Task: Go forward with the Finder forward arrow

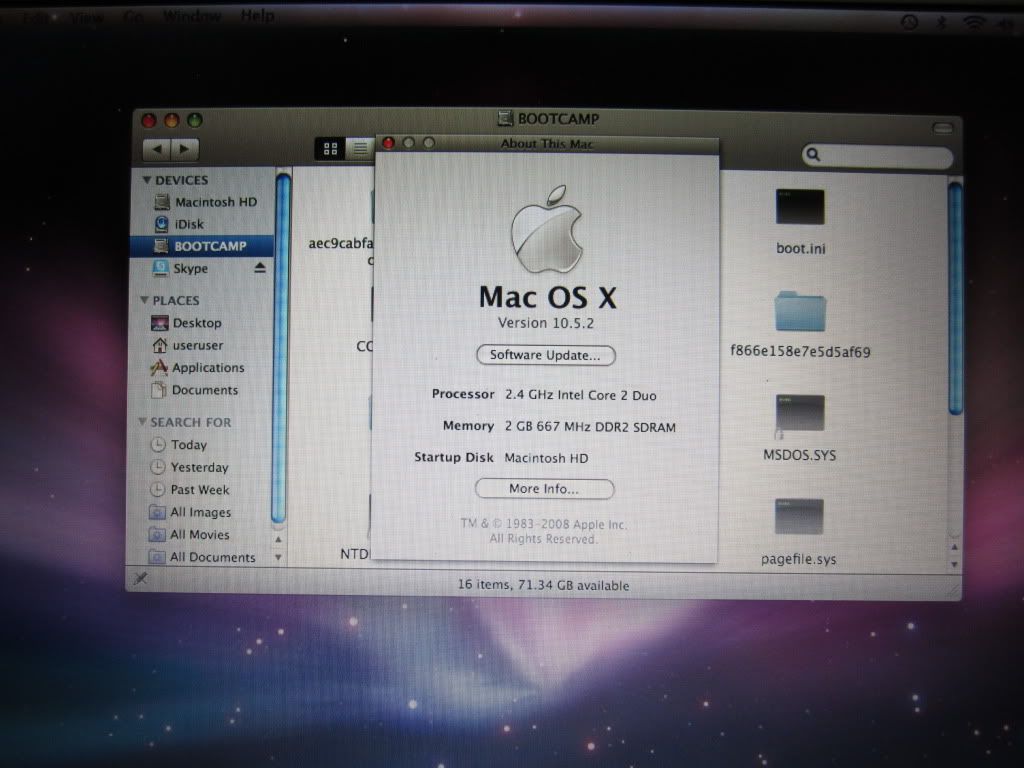Action: 185,150
